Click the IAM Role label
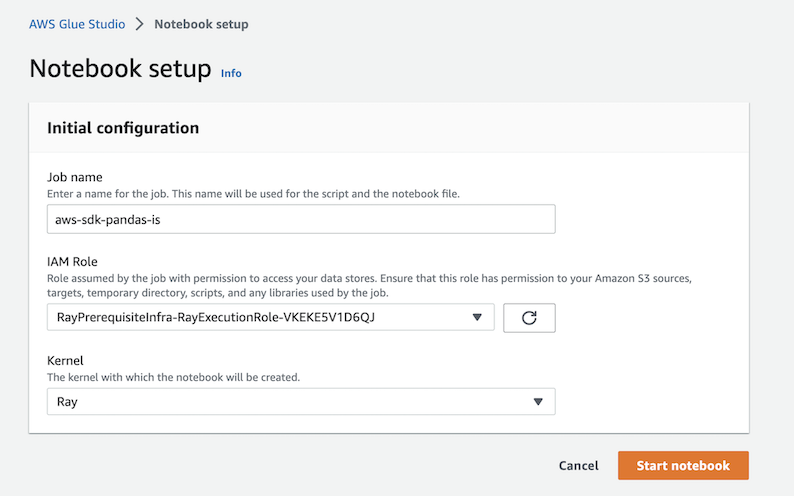 coord(72,262)
